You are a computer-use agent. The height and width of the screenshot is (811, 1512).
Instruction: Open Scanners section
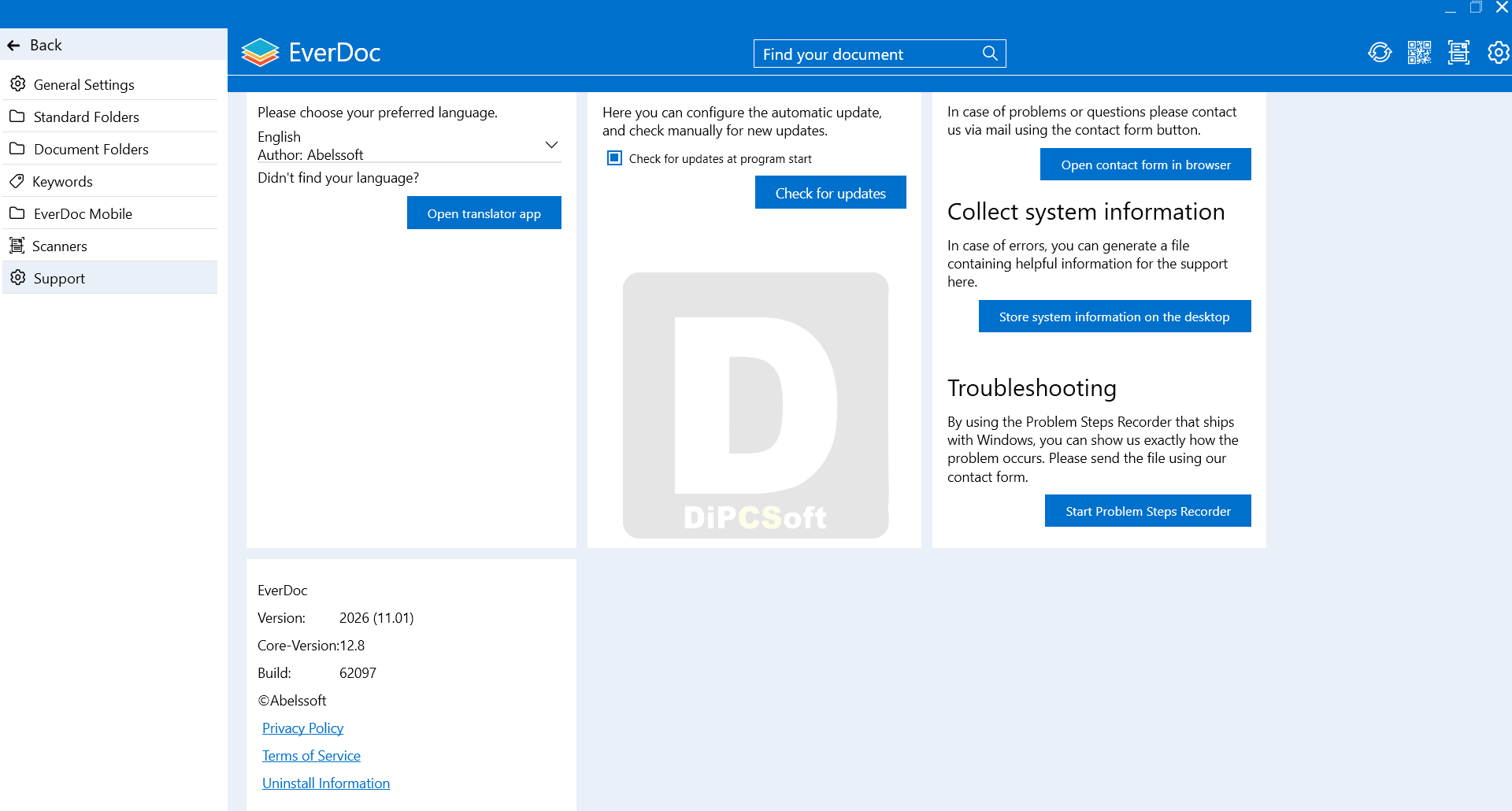(x=110, y=246)
